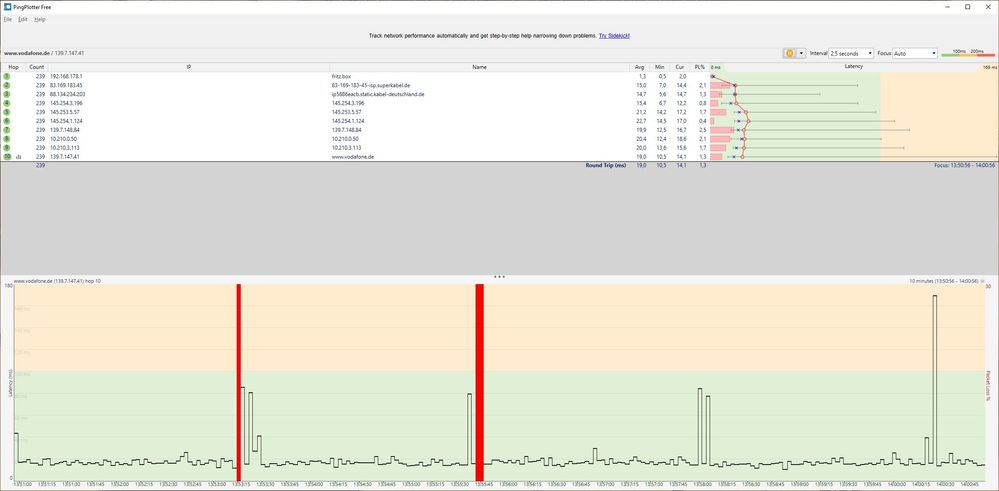The width and height of the screenshot is (999, 491).
Task: Click the three-dot splitter handle above the timeline graph
Action: click(x=500, y=277)
